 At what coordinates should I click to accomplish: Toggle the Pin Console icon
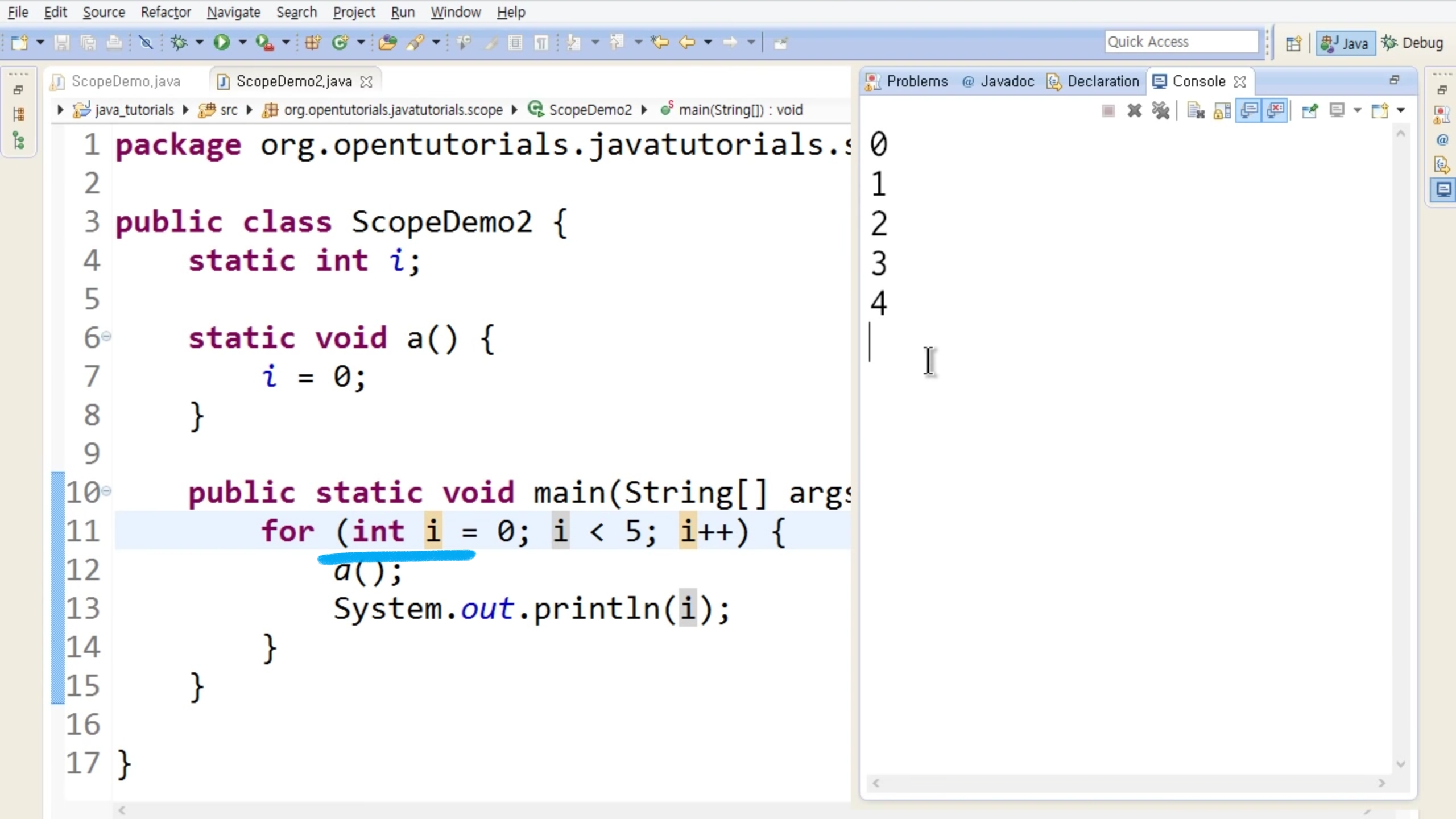pyautogui.click(x=1310, y=110)
